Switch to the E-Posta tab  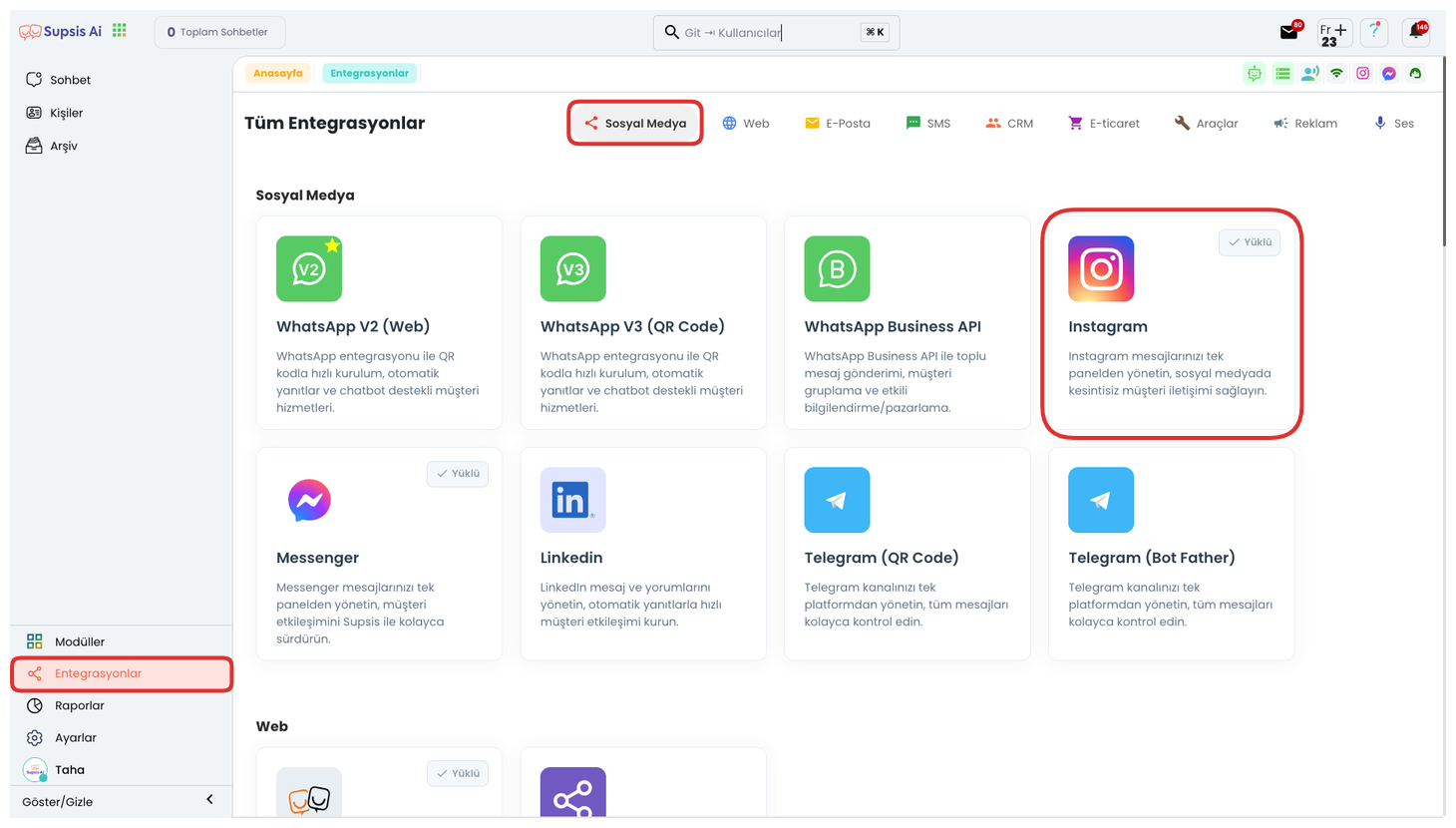[x=838, y=123]
